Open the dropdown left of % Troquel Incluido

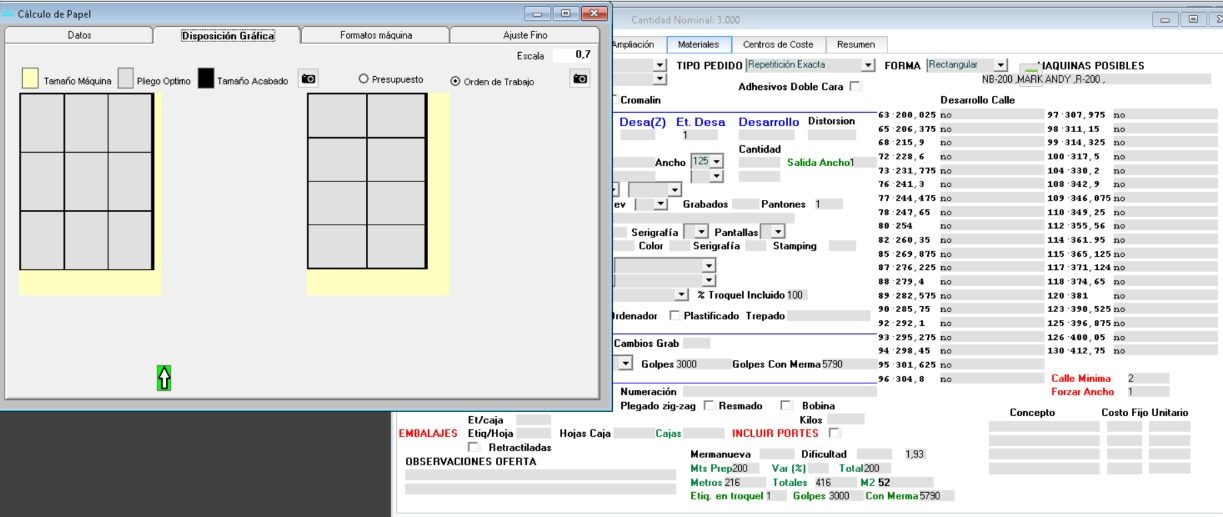(x=681, y=294)
